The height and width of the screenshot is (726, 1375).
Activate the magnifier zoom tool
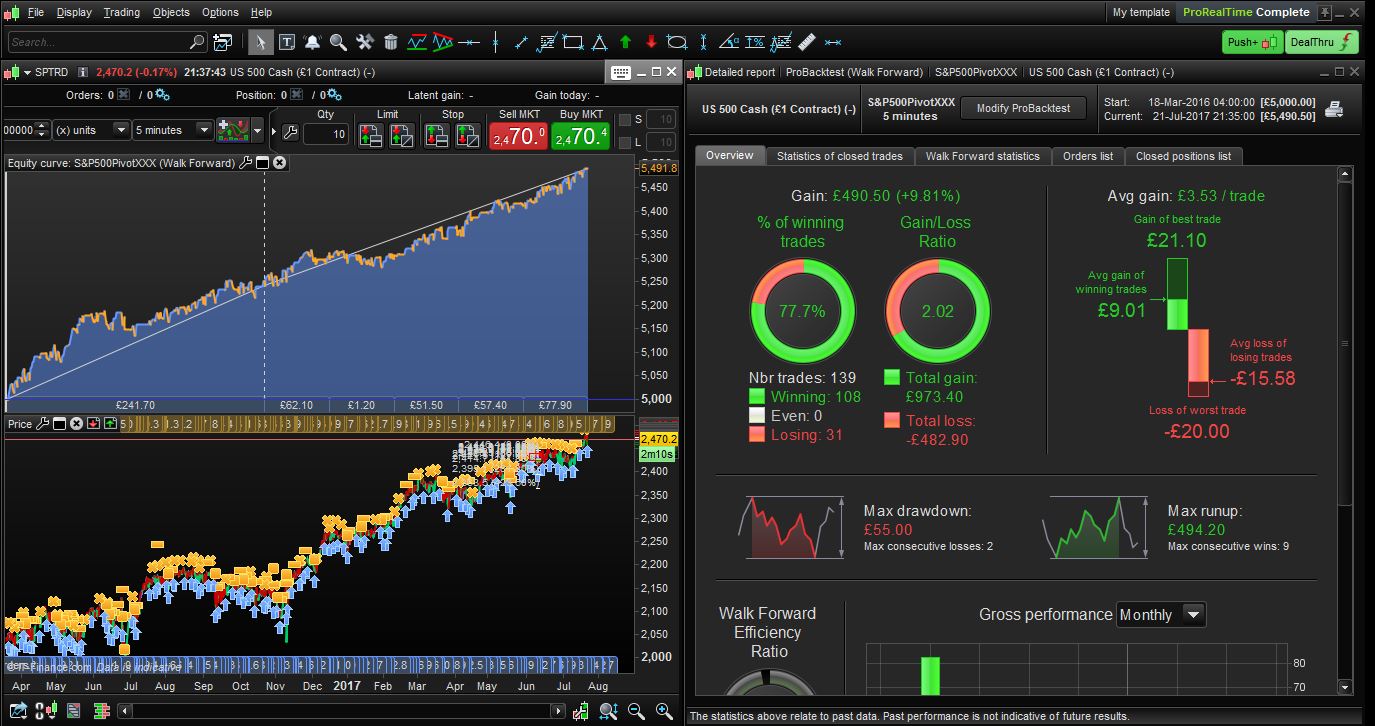click(338, 42)
